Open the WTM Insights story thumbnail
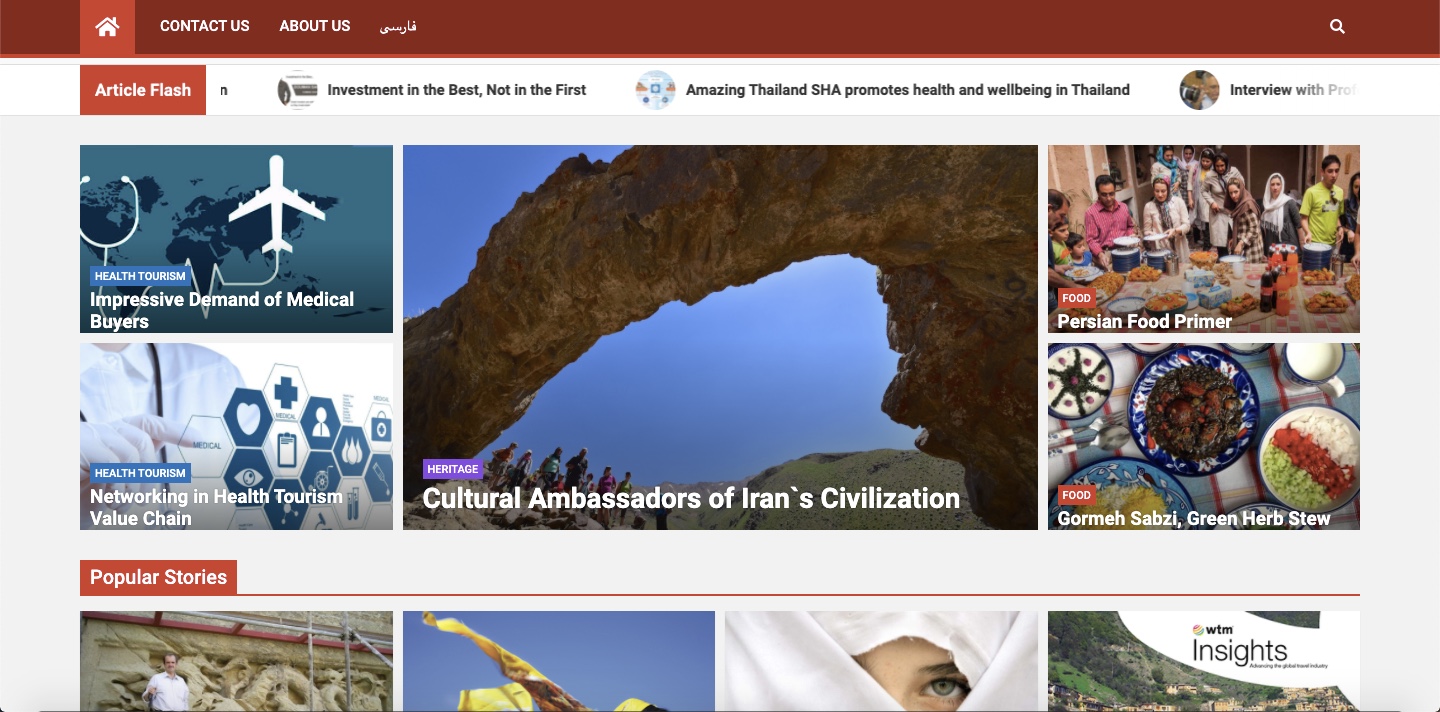 coord(1203,660)
